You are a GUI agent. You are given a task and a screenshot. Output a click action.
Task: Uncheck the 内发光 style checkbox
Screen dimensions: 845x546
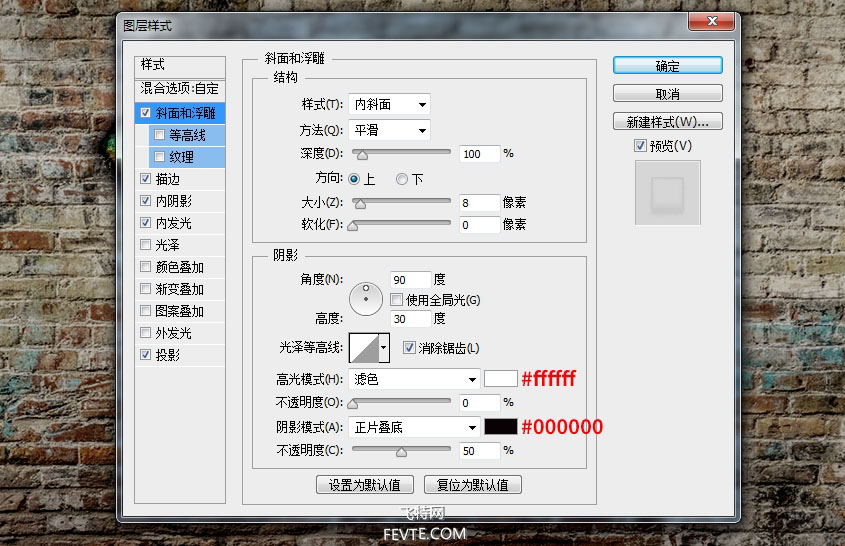(x=145, y=223)
